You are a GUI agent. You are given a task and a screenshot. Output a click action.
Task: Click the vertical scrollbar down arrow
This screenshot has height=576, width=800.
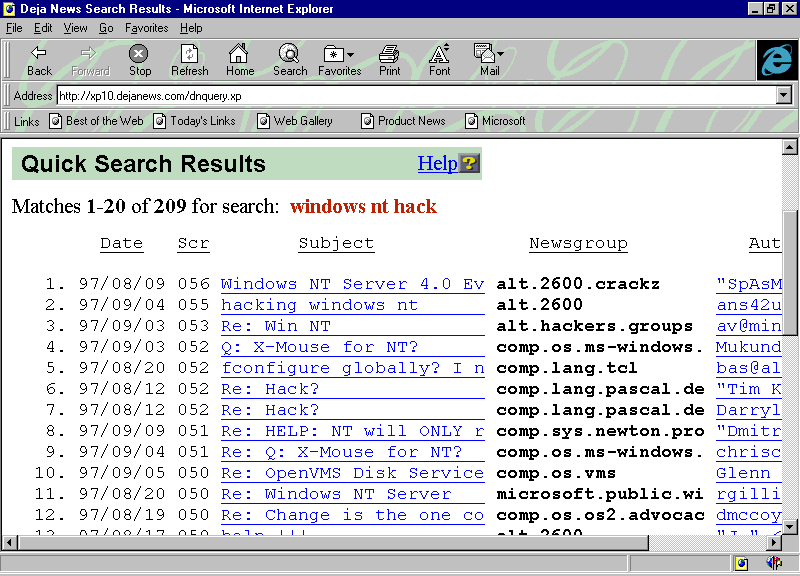[790, 525]
